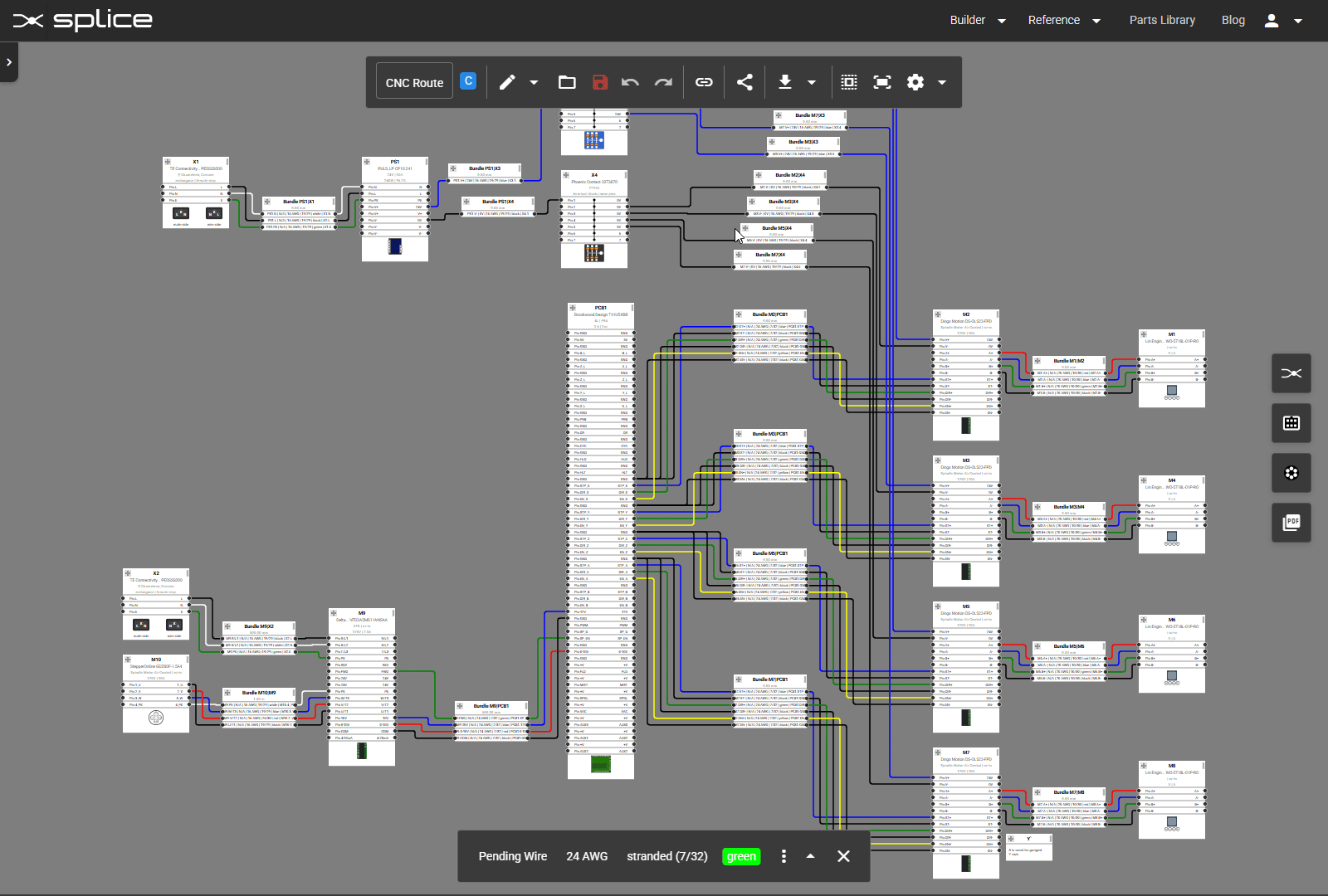Open the share options

point(745,82)
